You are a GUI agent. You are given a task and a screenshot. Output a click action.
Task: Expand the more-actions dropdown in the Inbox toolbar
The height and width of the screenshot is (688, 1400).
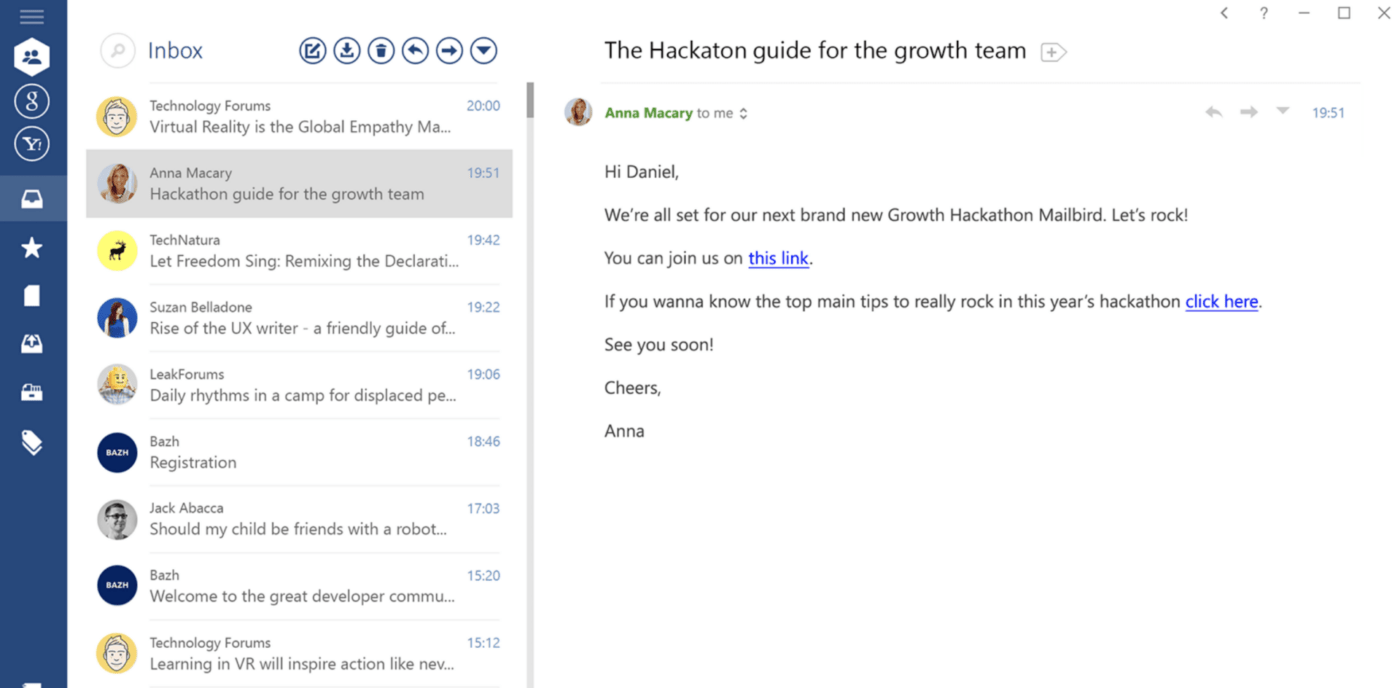(x=484, y=50)
